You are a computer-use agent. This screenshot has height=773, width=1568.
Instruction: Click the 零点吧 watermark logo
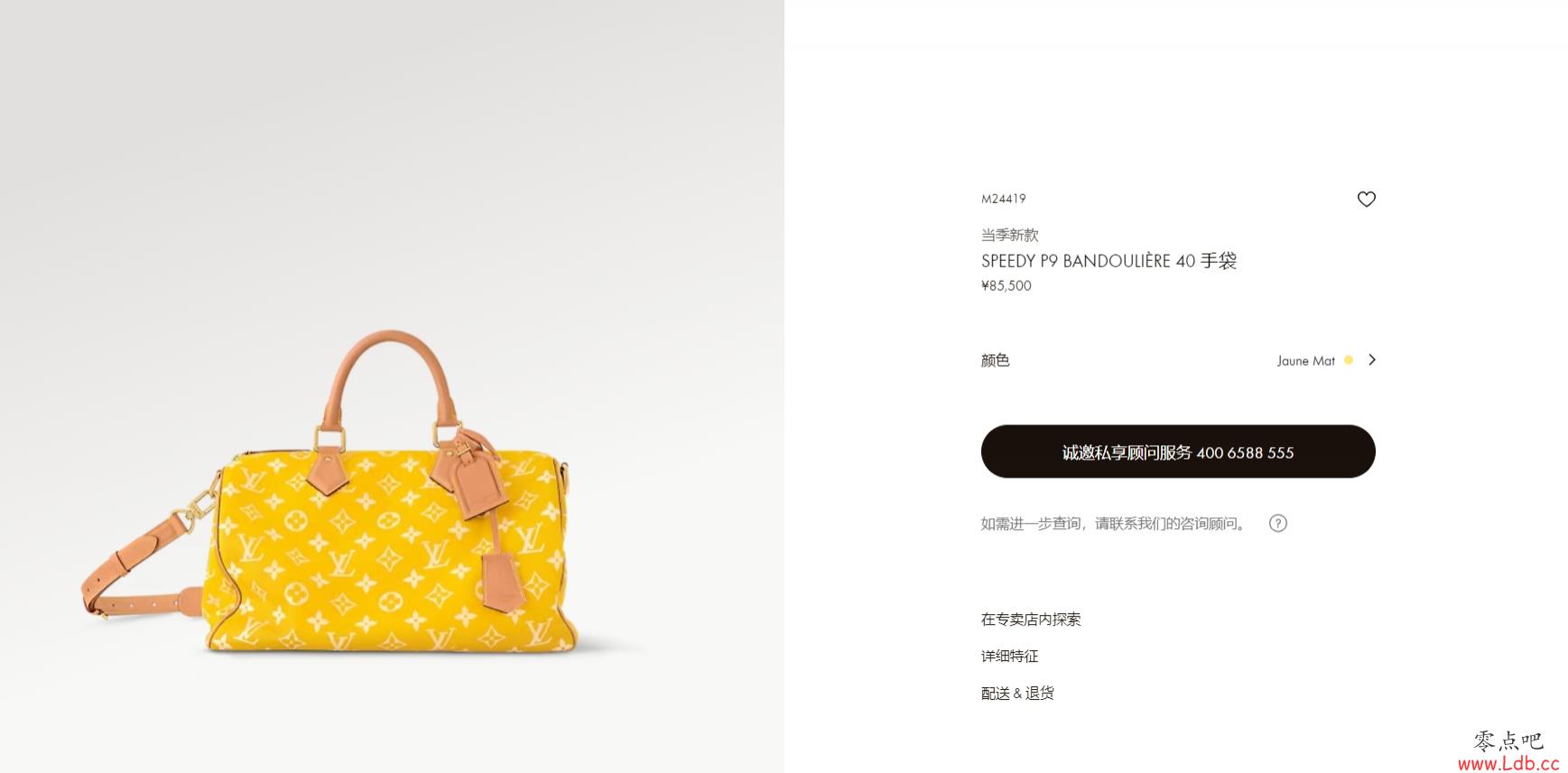[x=1508, y=741]
